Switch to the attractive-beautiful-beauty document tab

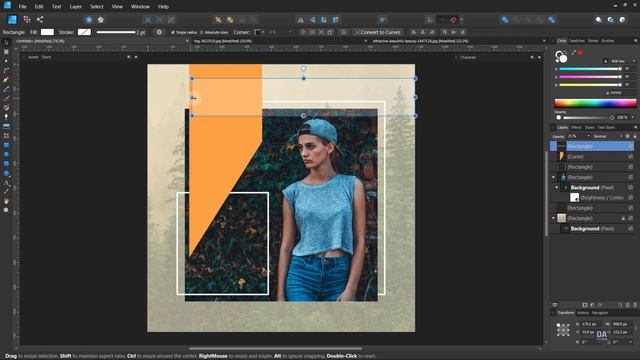coord(420,41)
